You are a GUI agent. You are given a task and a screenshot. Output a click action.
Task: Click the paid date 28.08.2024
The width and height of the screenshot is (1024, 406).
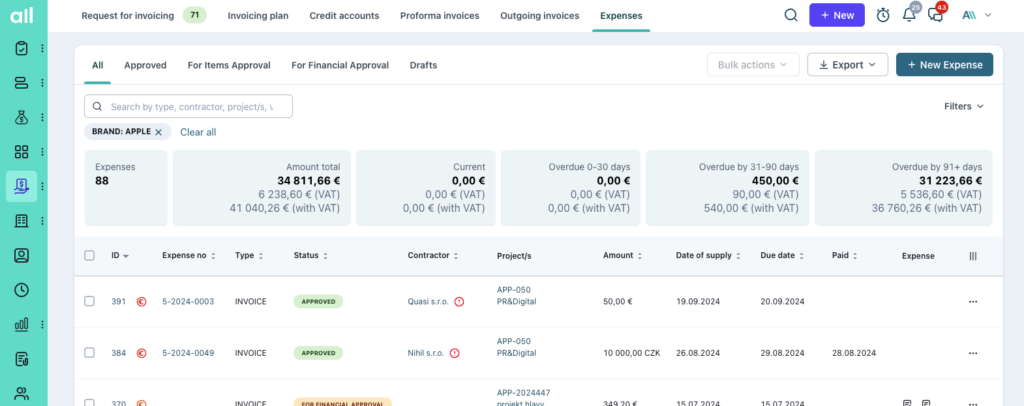pos(854,353)
